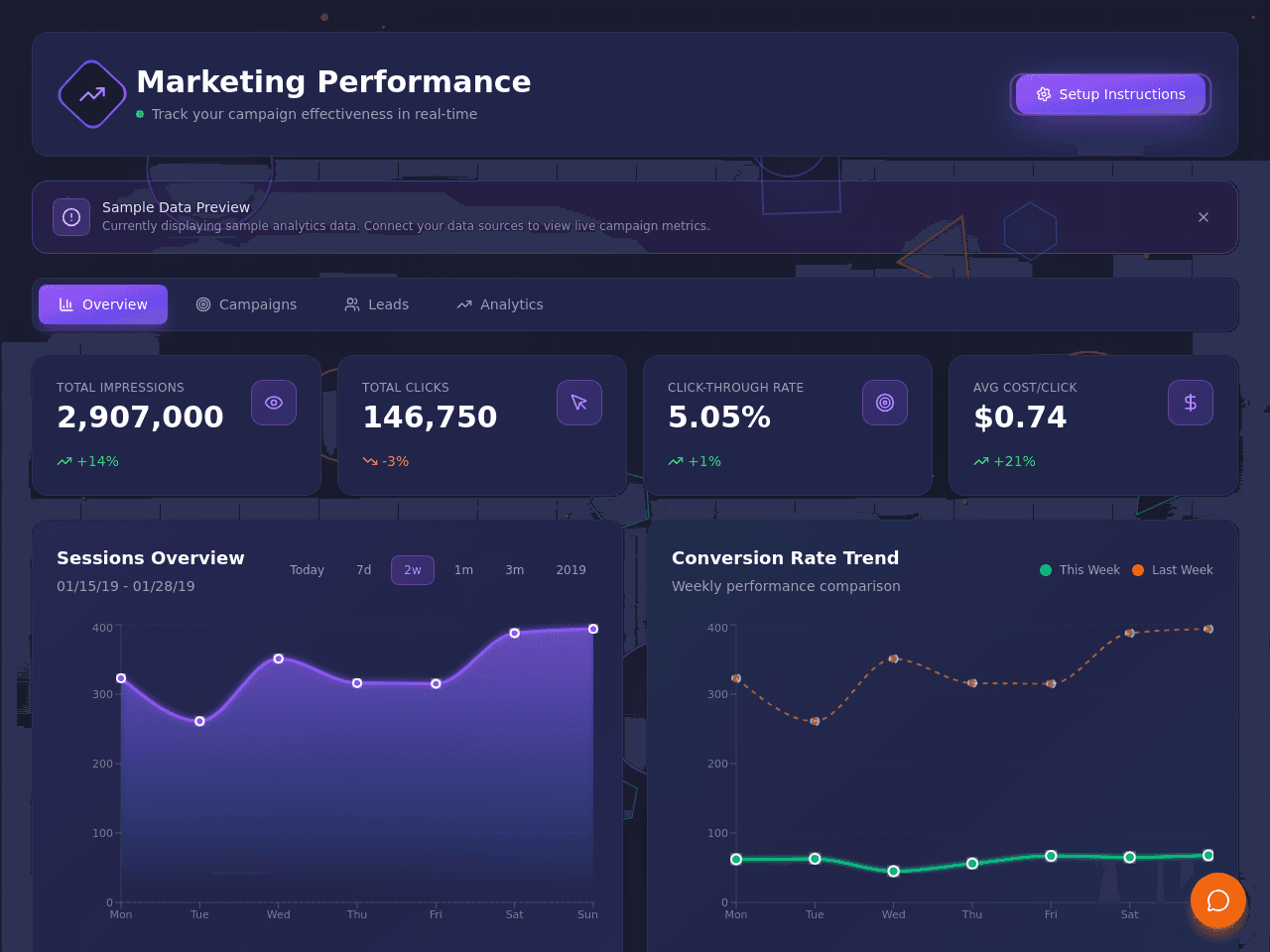
Task: Click the -3% clicks trend indicator
Action: coord(385,461)
